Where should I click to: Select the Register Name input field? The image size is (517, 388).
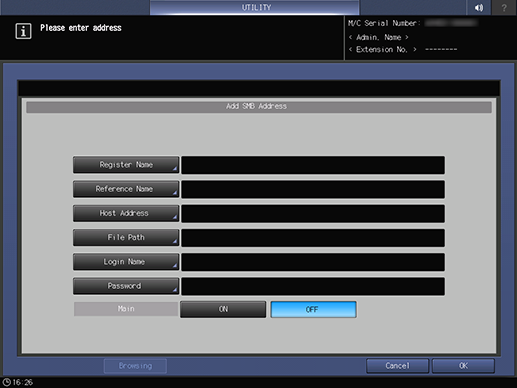pyautogui.click(x=313, y=165)
